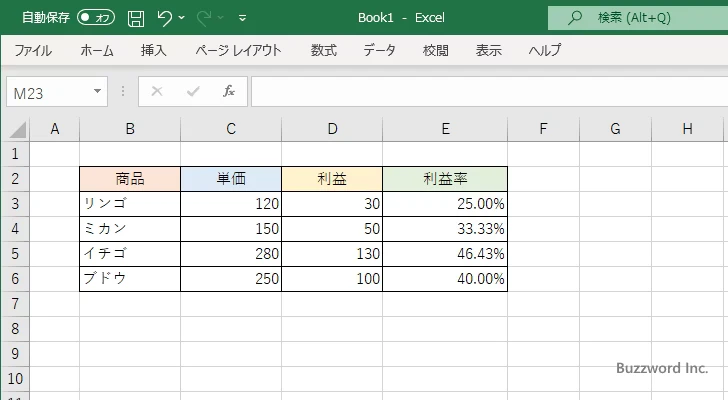Screen dimensions: 728x400
Task: Select row 7 header
Action: pos(15,304)
